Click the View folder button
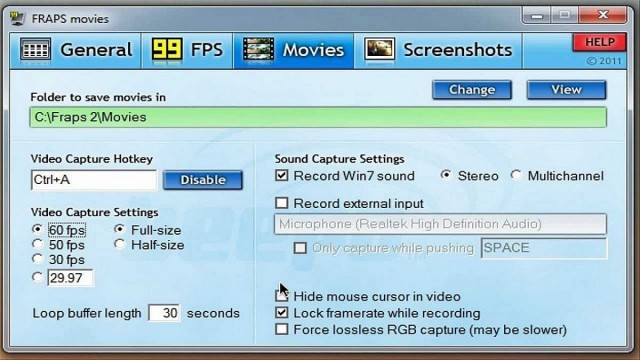The width and height of the screenshot is (640, 360). [x=567, y=90]
